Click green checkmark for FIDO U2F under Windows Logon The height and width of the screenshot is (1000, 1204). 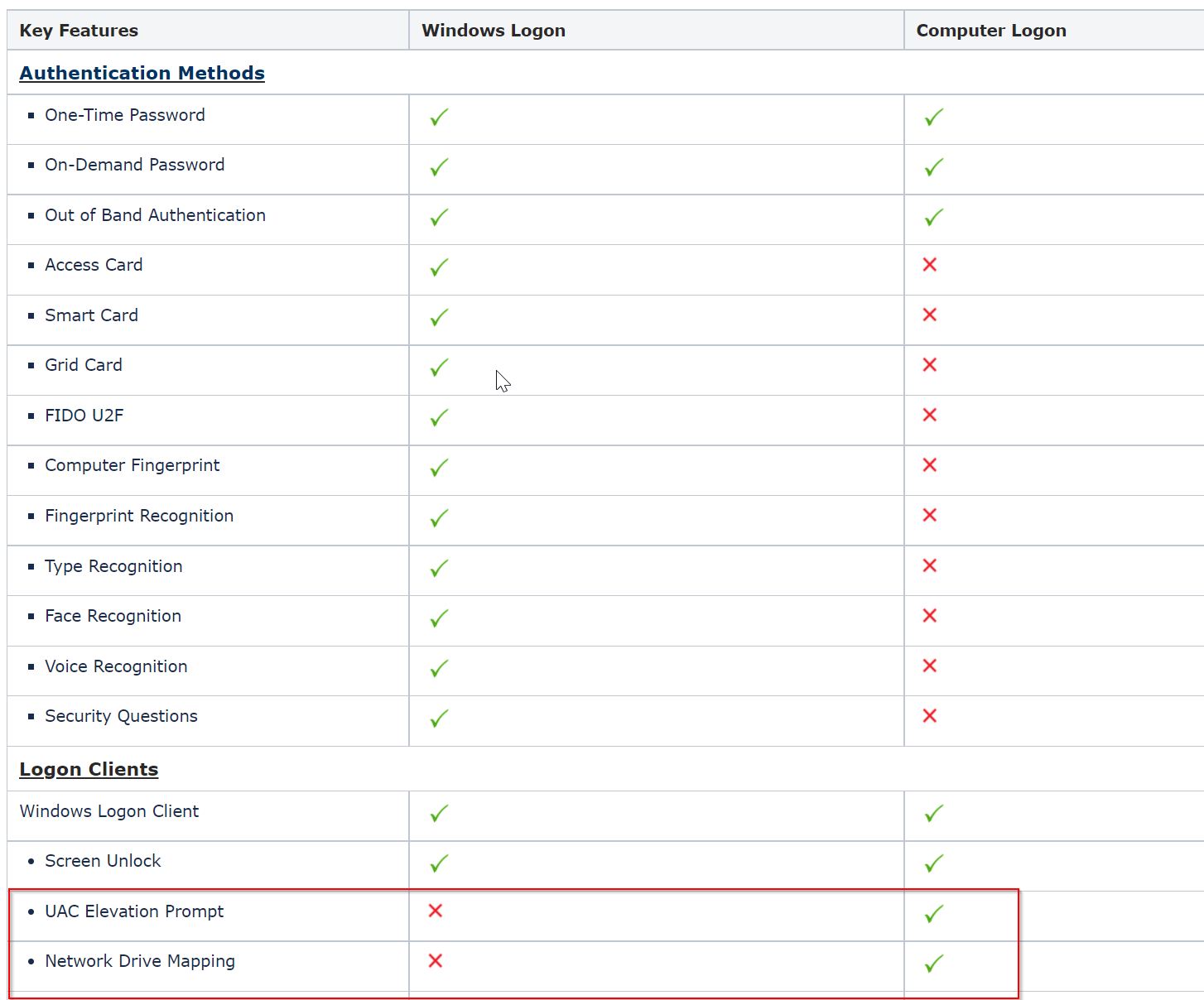pos(439,418)
